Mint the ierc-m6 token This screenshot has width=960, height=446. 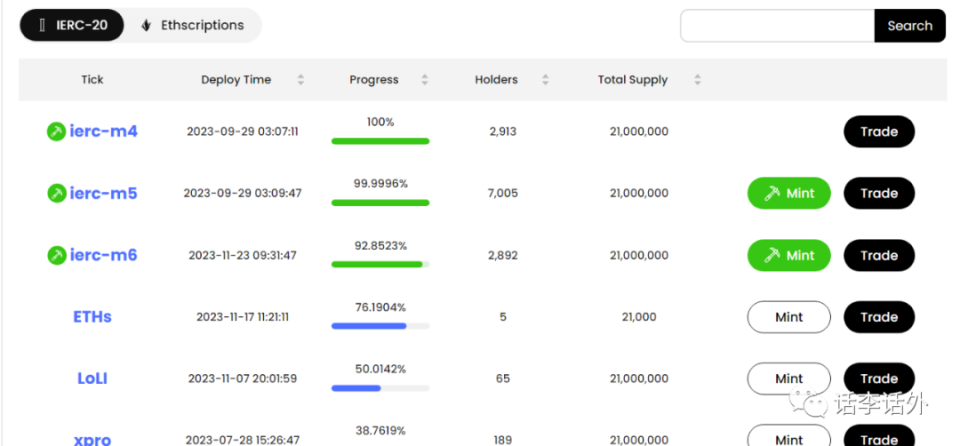(x=789, y=255)
